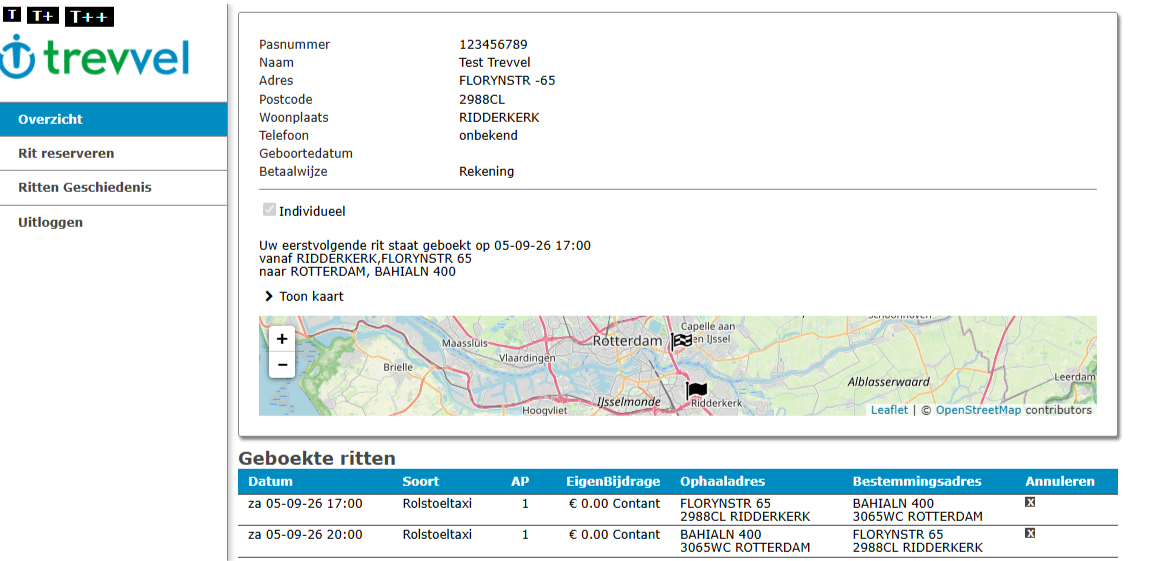
Task: Select Uitloggen to log out
Action: 114,222
